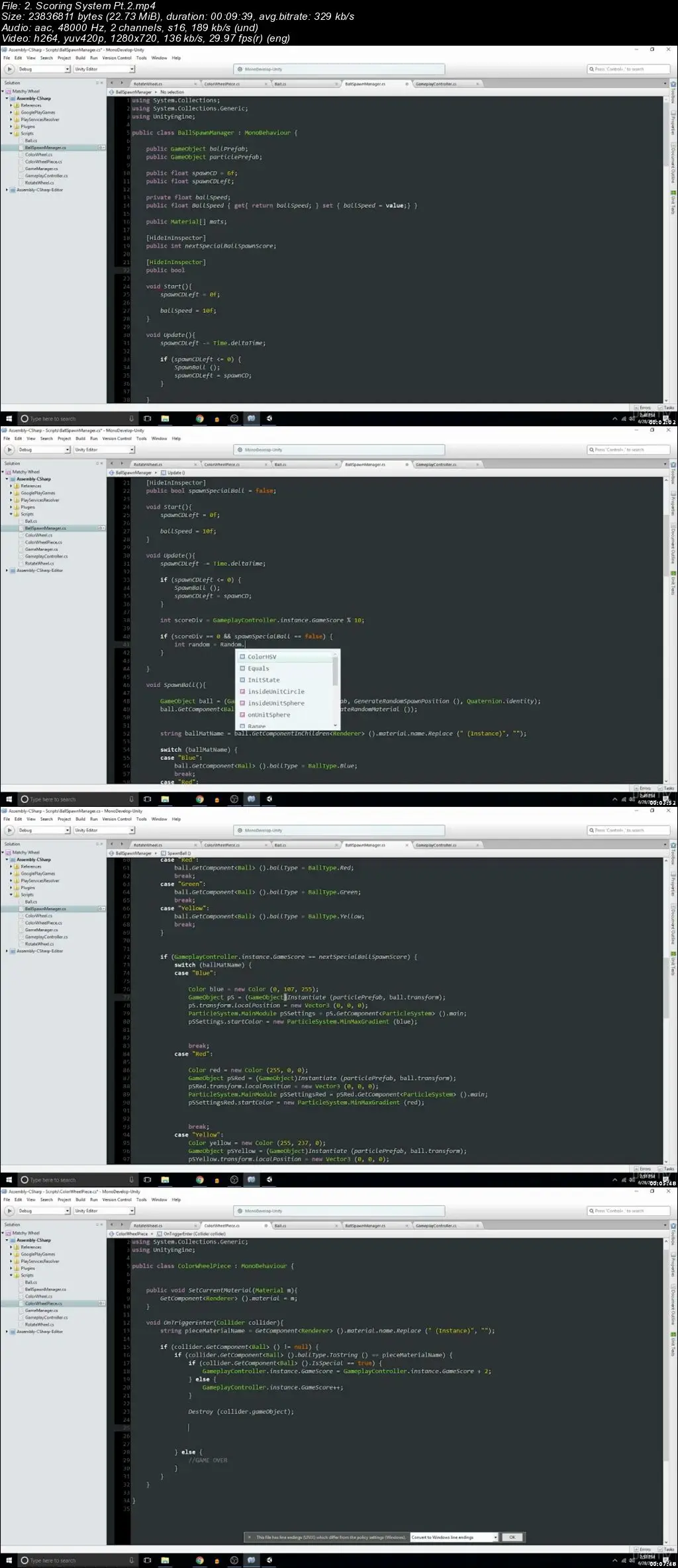
Task: Click previous-tab arrow in the No selection frame
Action: point(112,83)
